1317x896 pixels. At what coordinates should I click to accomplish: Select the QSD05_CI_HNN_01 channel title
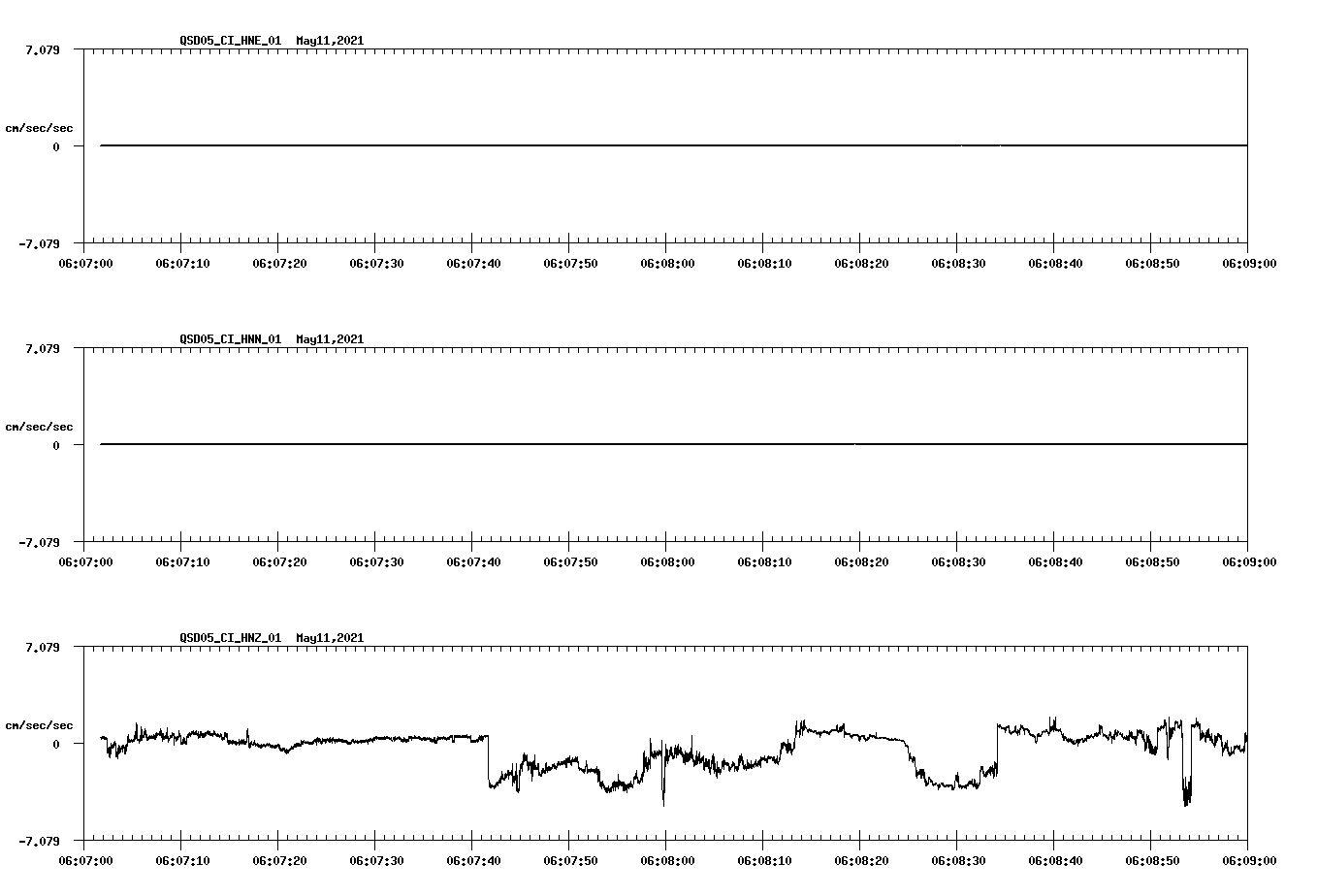tap(230, 340)
